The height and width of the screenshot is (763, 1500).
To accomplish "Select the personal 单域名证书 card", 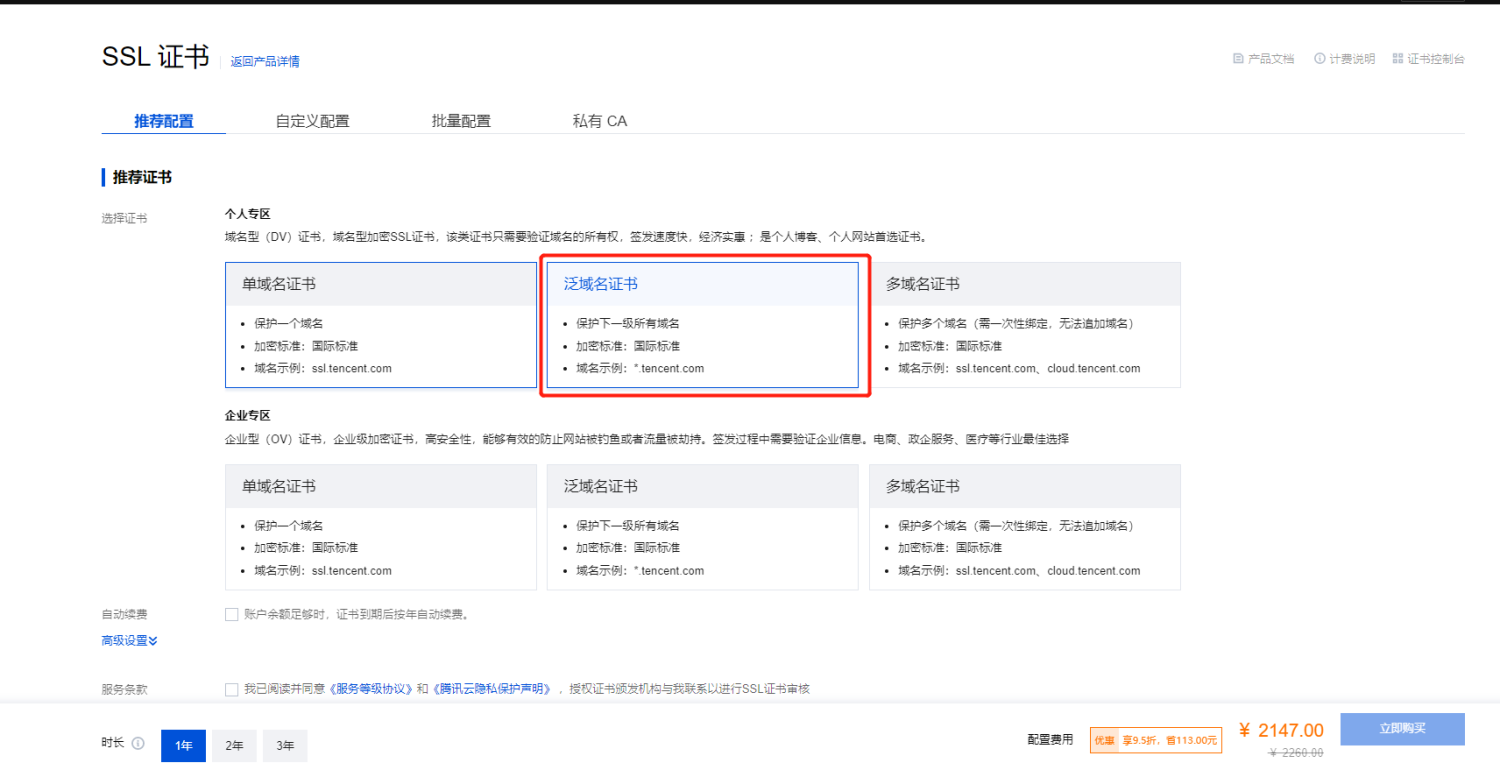I will [380, 325].
